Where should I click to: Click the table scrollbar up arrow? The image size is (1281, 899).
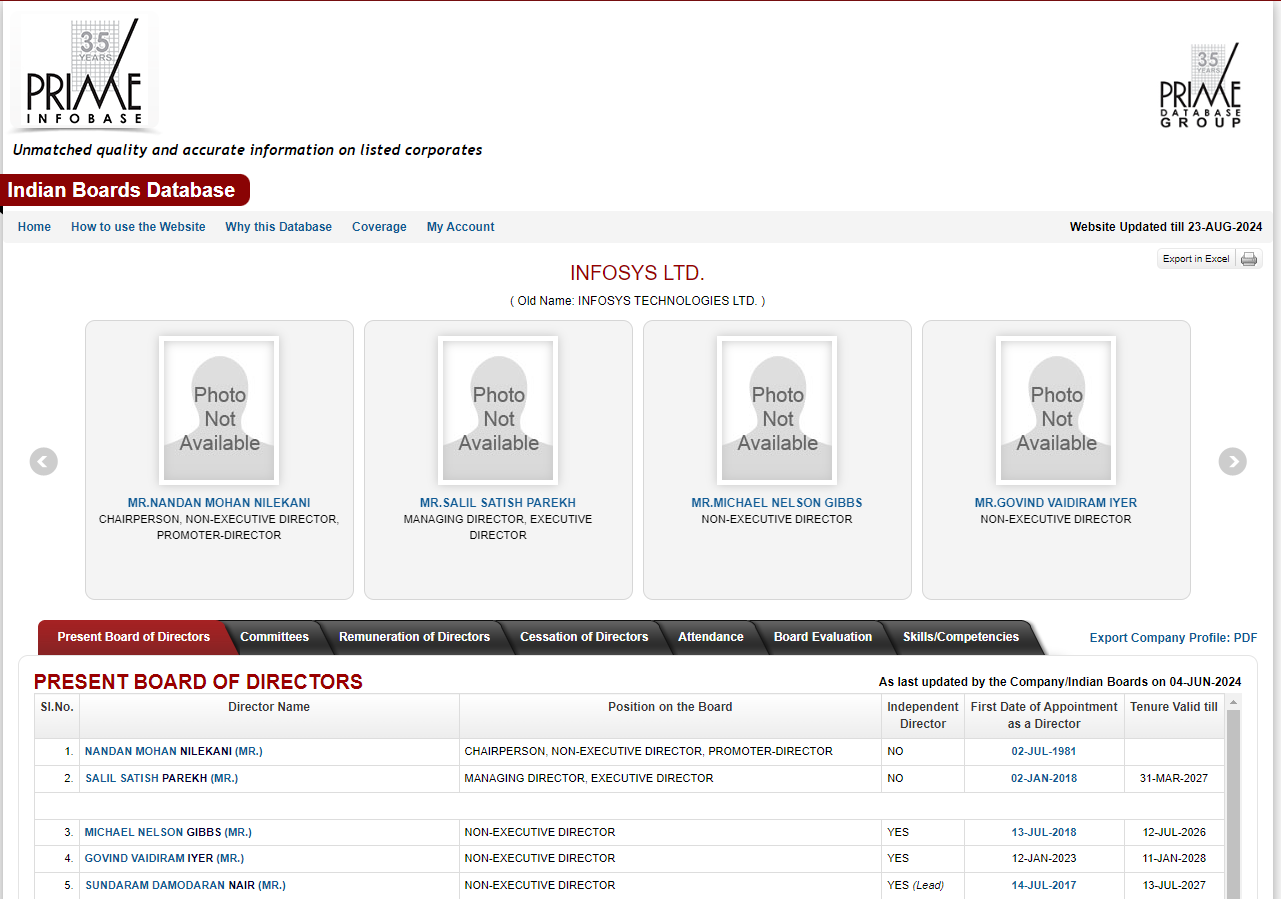coord(1233,702)
